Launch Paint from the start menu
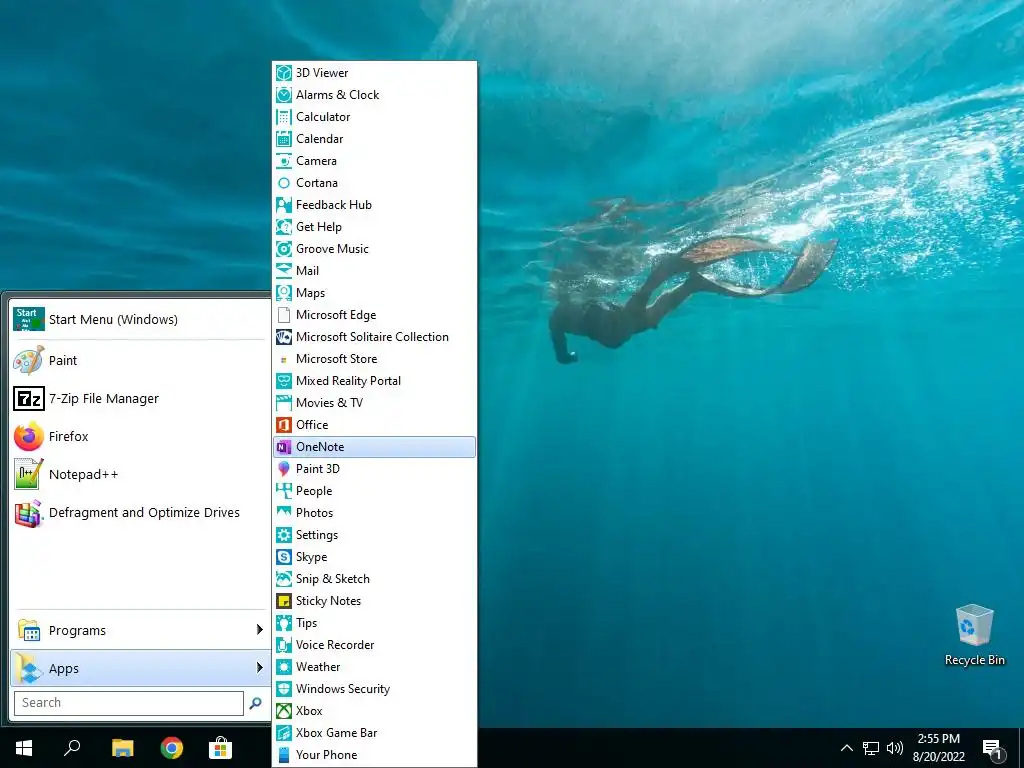This screenshot has width=1024, height=768. pos(140,360)
